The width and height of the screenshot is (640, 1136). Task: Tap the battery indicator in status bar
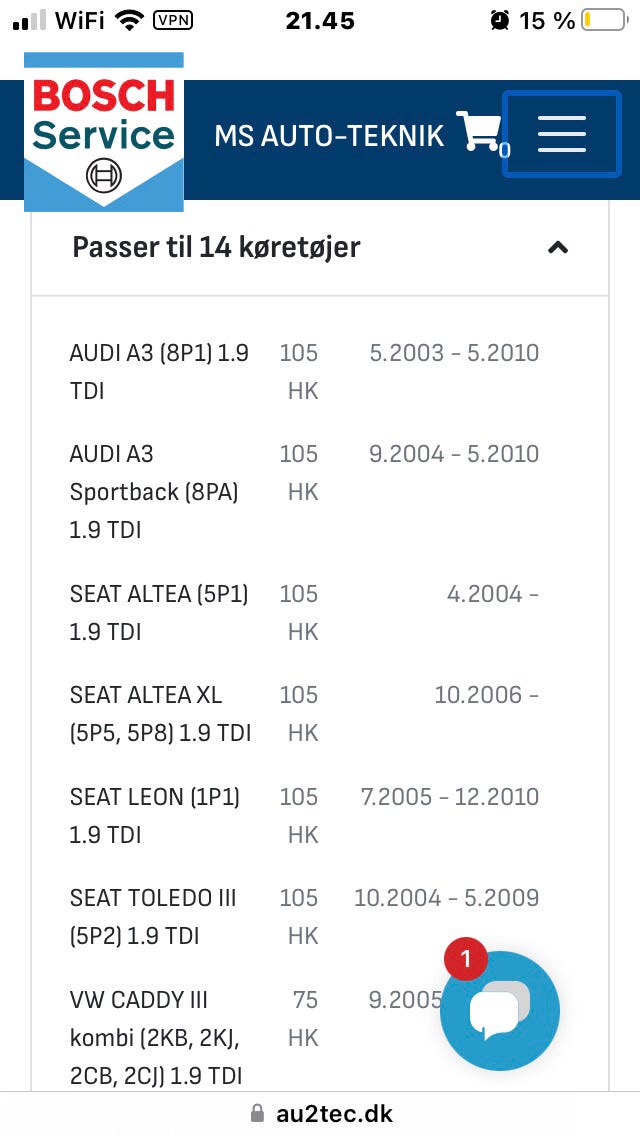click(x=604, y=20)
